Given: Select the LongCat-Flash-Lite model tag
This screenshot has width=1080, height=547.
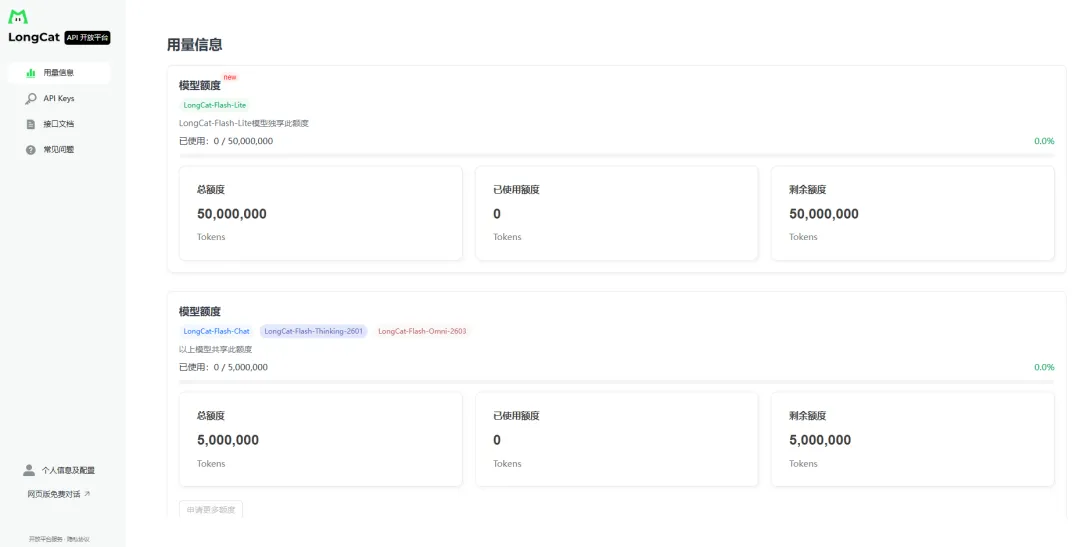Looking at the screenshot, I should [x=214, y=105].
